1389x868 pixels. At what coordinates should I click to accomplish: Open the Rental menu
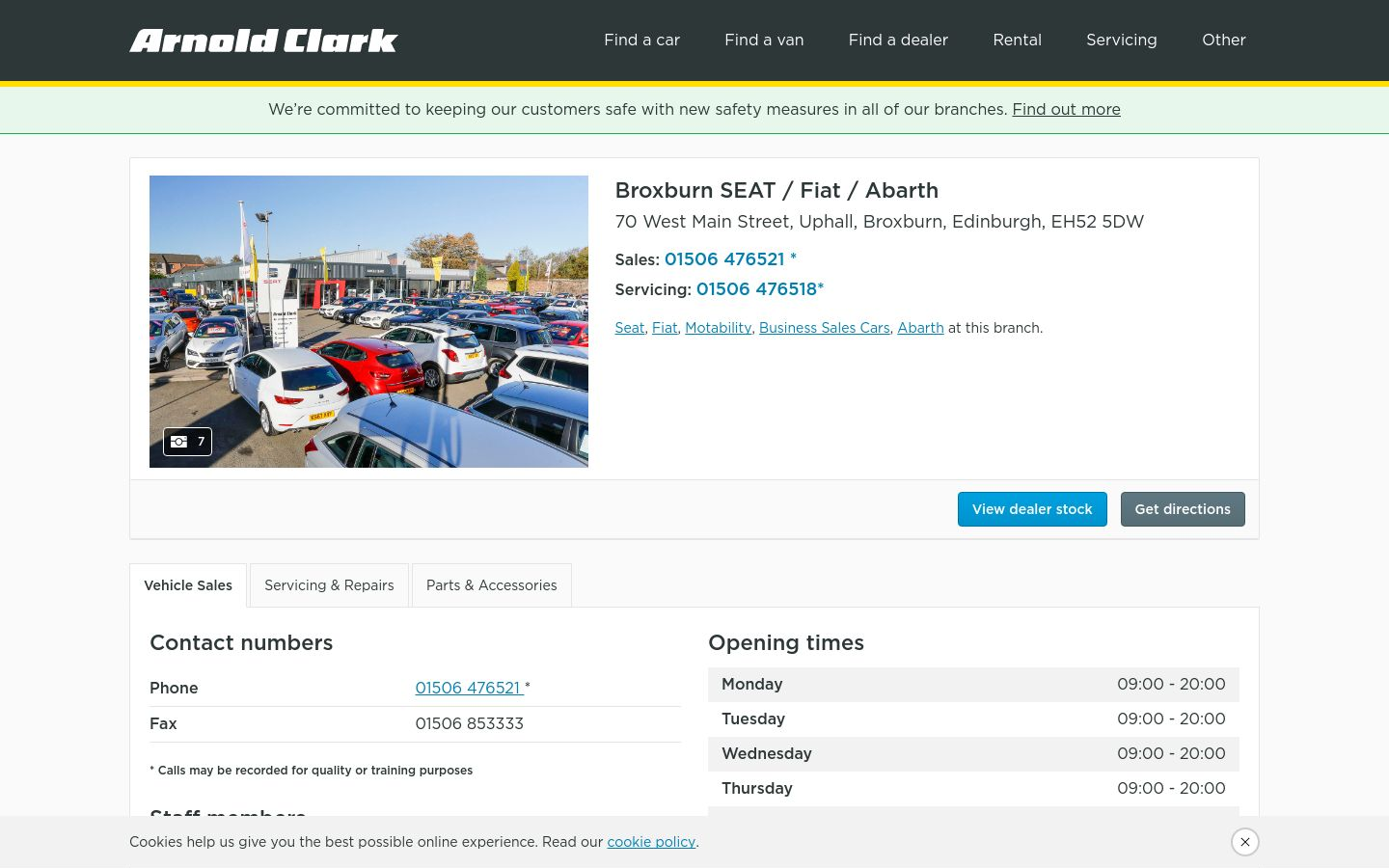point(1017,40)
